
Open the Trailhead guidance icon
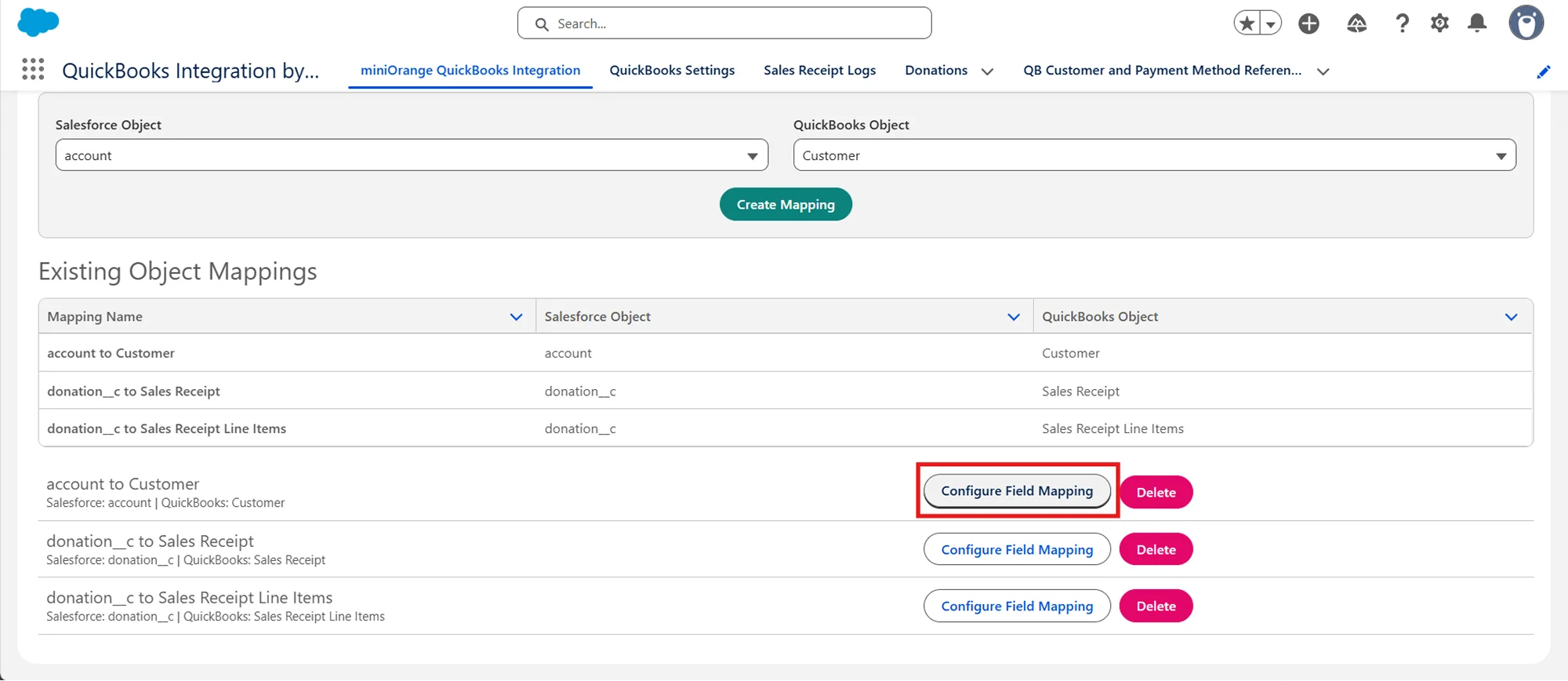point(1356,24)
